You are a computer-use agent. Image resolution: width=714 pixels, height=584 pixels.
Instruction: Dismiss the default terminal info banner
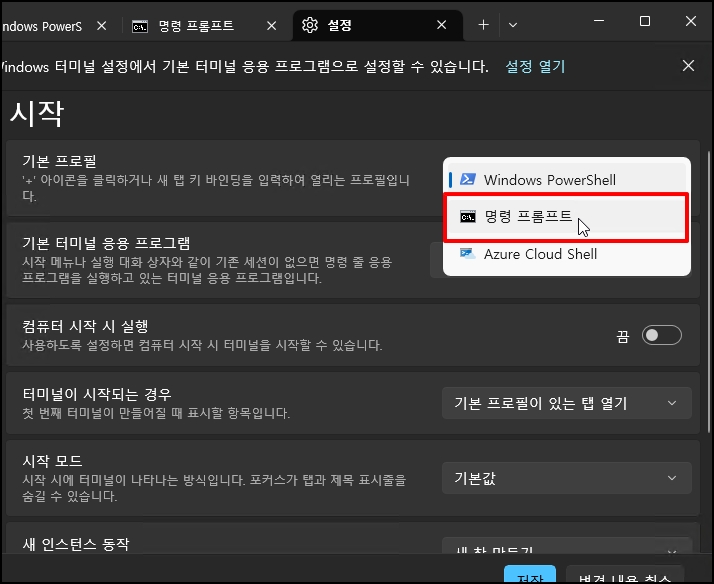pyautogui.click(x=688, y=66)
